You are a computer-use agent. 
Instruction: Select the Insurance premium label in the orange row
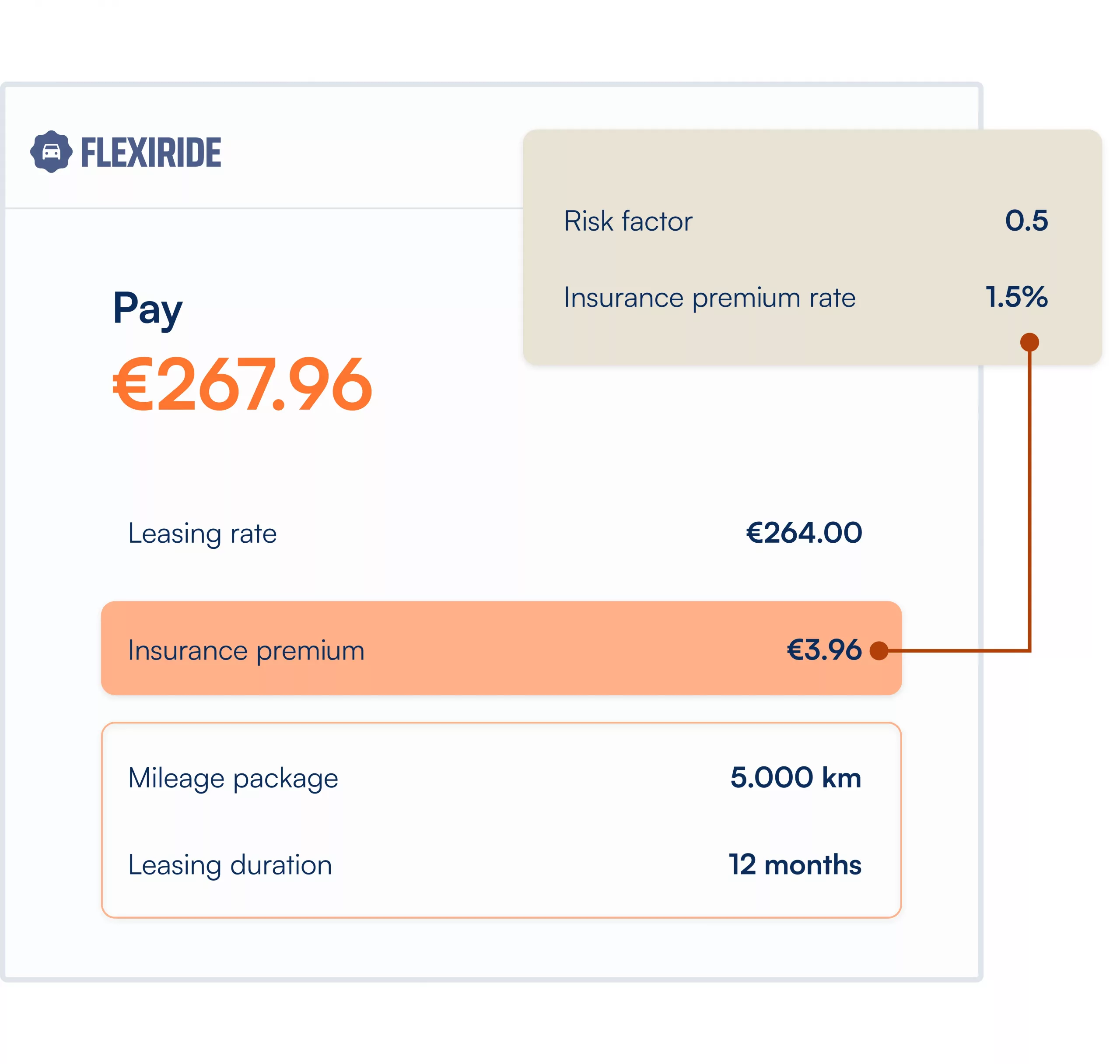click(x=246, y=650)
